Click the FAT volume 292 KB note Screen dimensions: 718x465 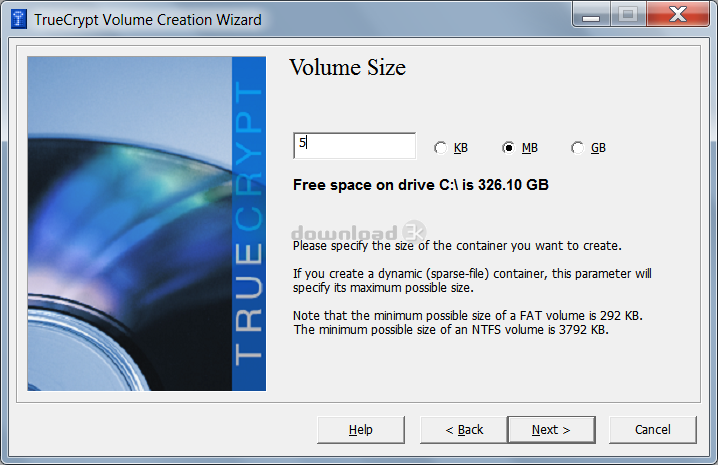tap(468, 316)
